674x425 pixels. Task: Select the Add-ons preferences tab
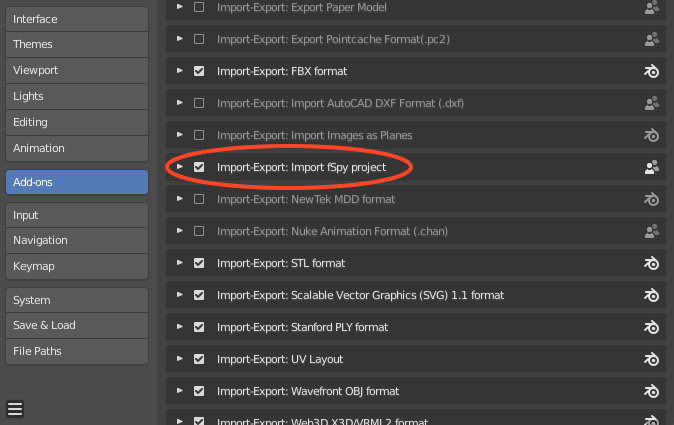tap(77, 182)
